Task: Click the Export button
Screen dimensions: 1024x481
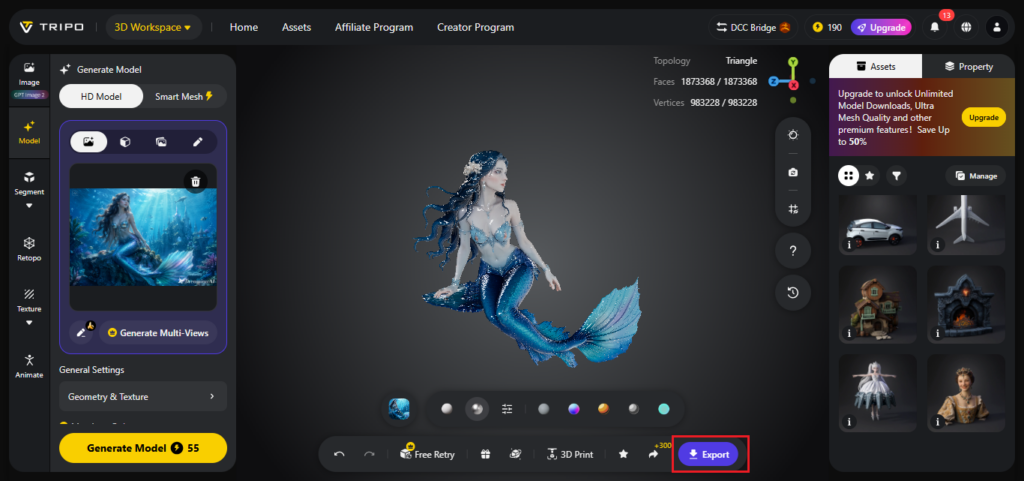Action: pos(708,454)
